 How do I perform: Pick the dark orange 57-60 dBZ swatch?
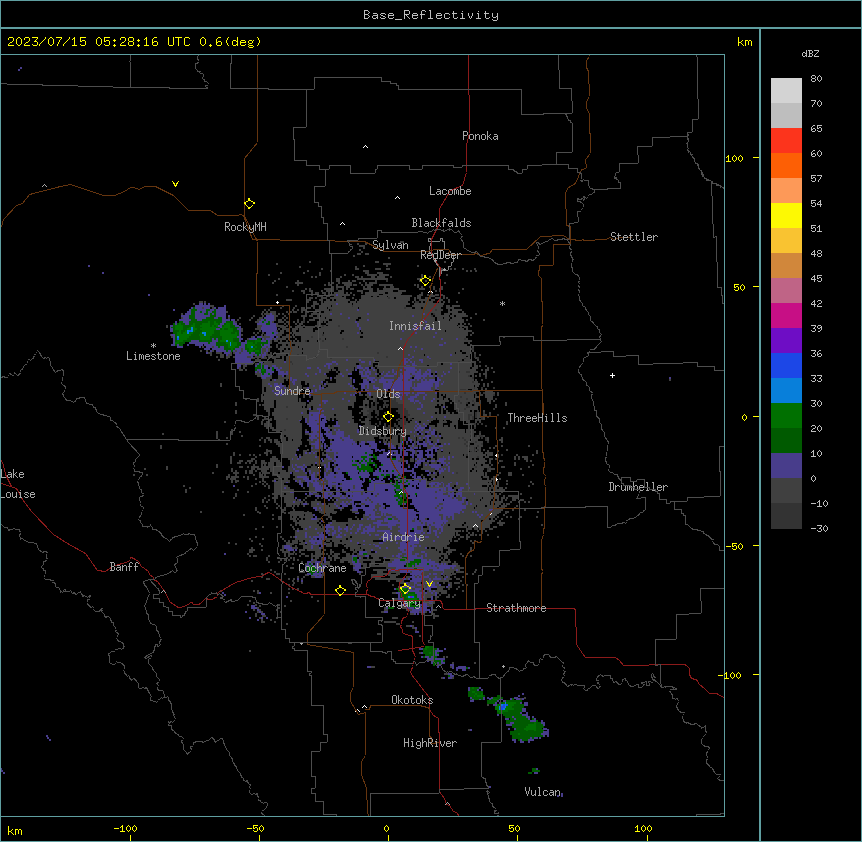[786, 165]
